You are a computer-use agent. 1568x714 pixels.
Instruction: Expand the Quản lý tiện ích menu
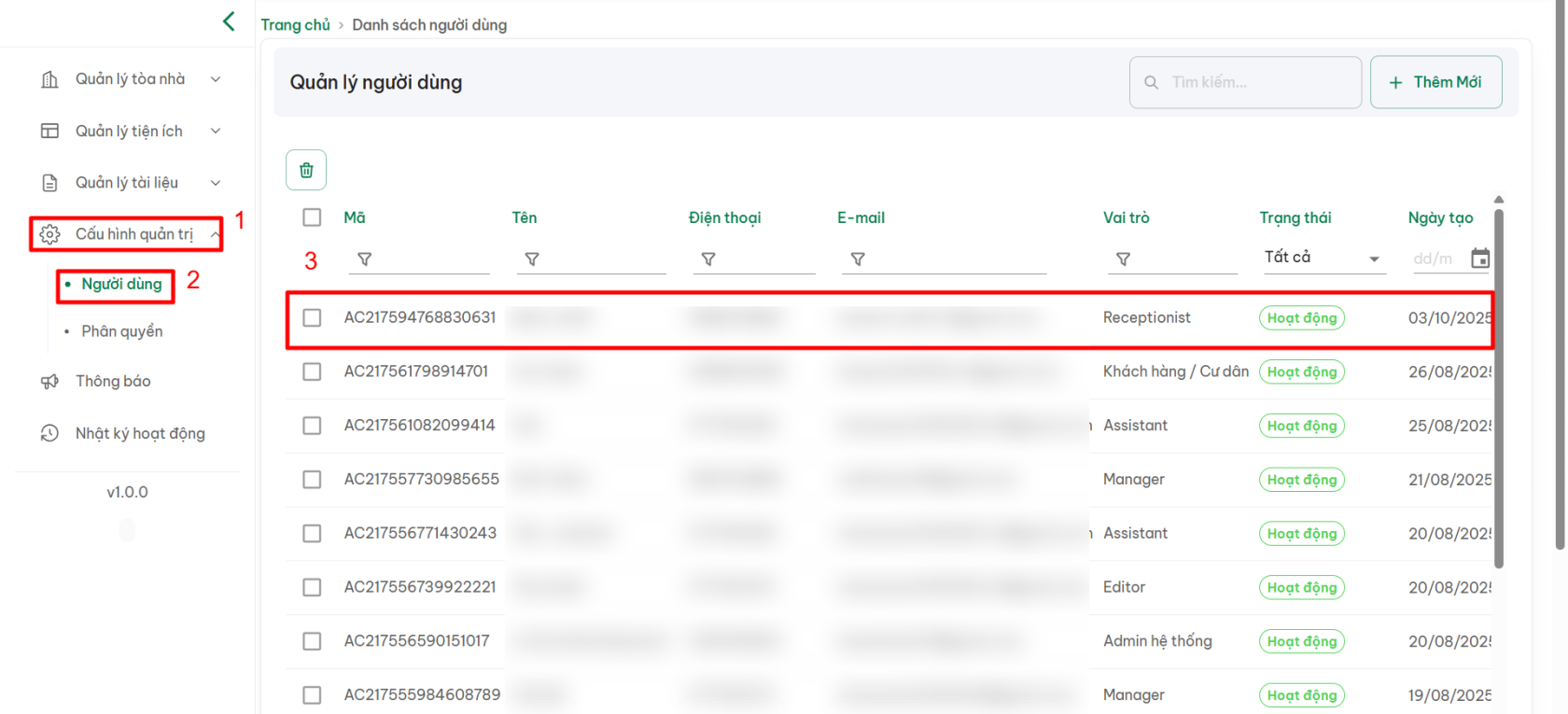(x=131, y=132)
